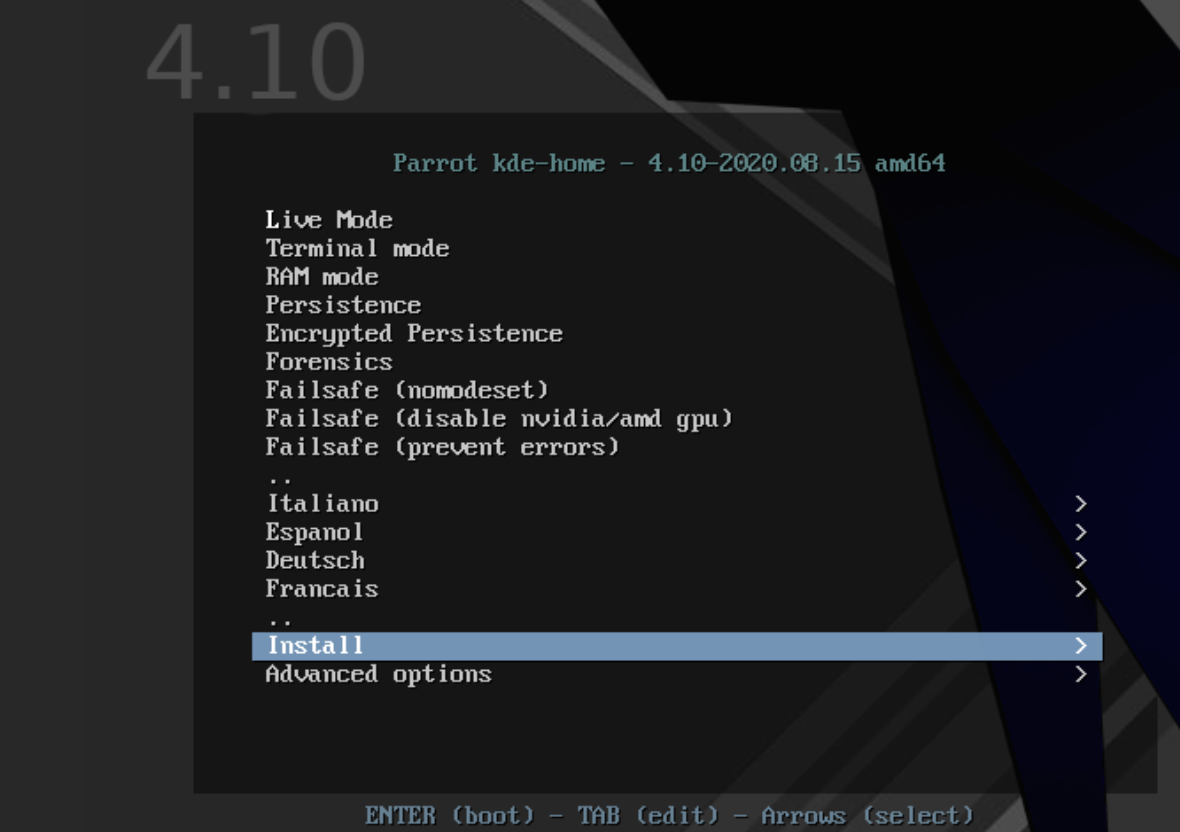
Task: Open the Francais language submenu
Action: 677,589
